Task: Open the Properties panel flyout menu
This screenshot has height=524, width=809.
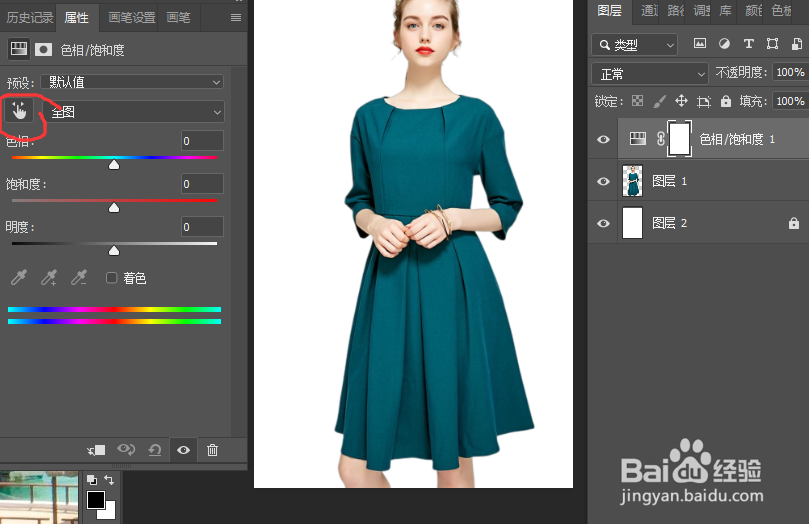Action: click(236, 18)
